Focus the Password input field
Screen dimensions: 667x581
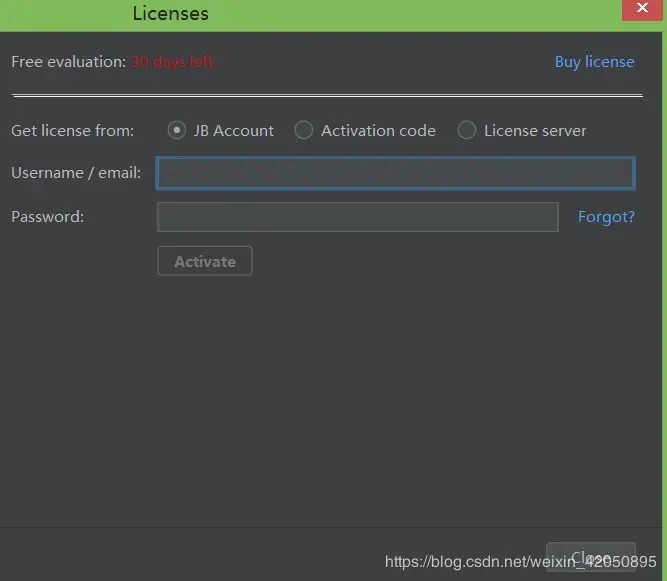pyautogui.click(x=357, y=217)
